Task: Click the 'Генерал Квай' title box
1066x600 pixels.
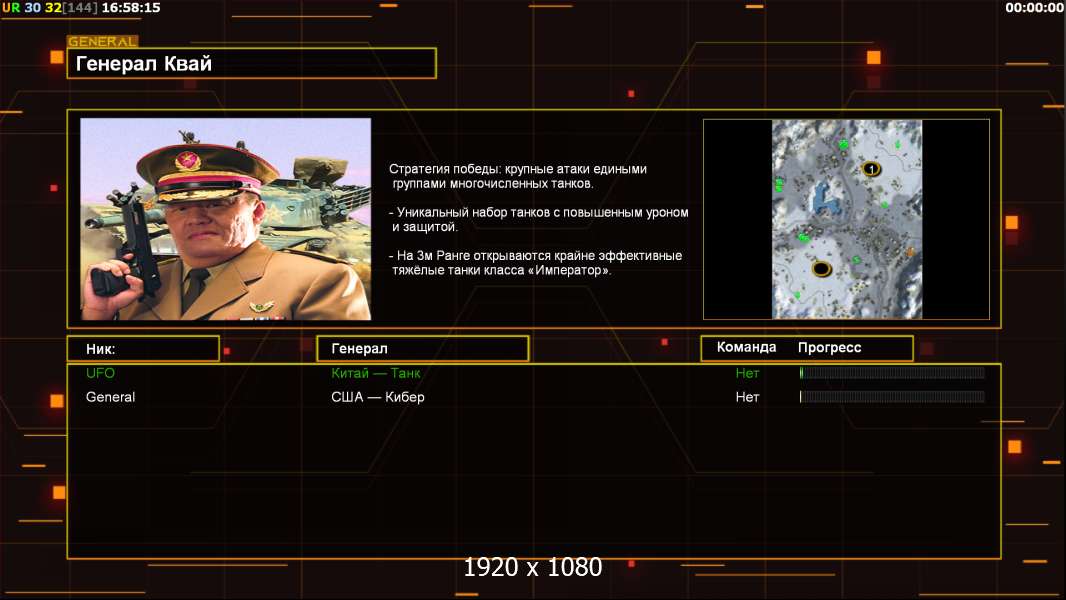Action: [x=252, y=63]
